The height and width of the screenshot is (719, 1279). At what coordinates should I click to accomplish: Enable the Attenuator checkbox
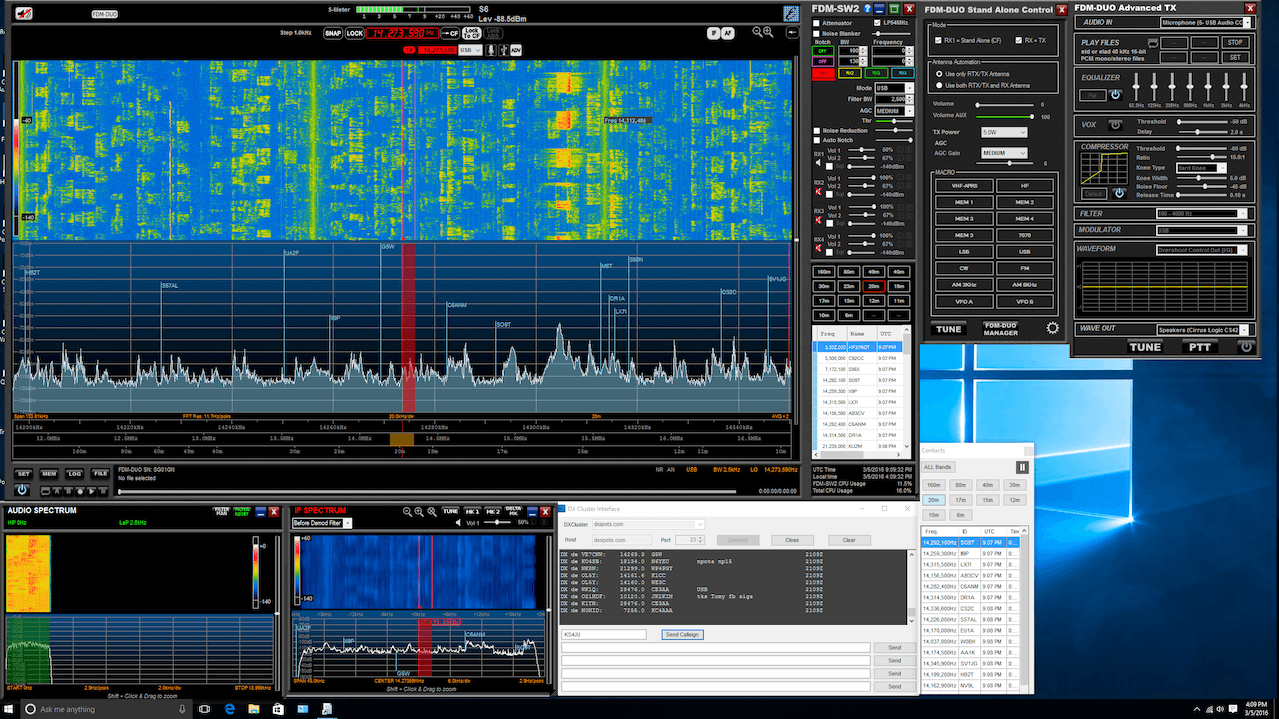(x=815, y=22)
